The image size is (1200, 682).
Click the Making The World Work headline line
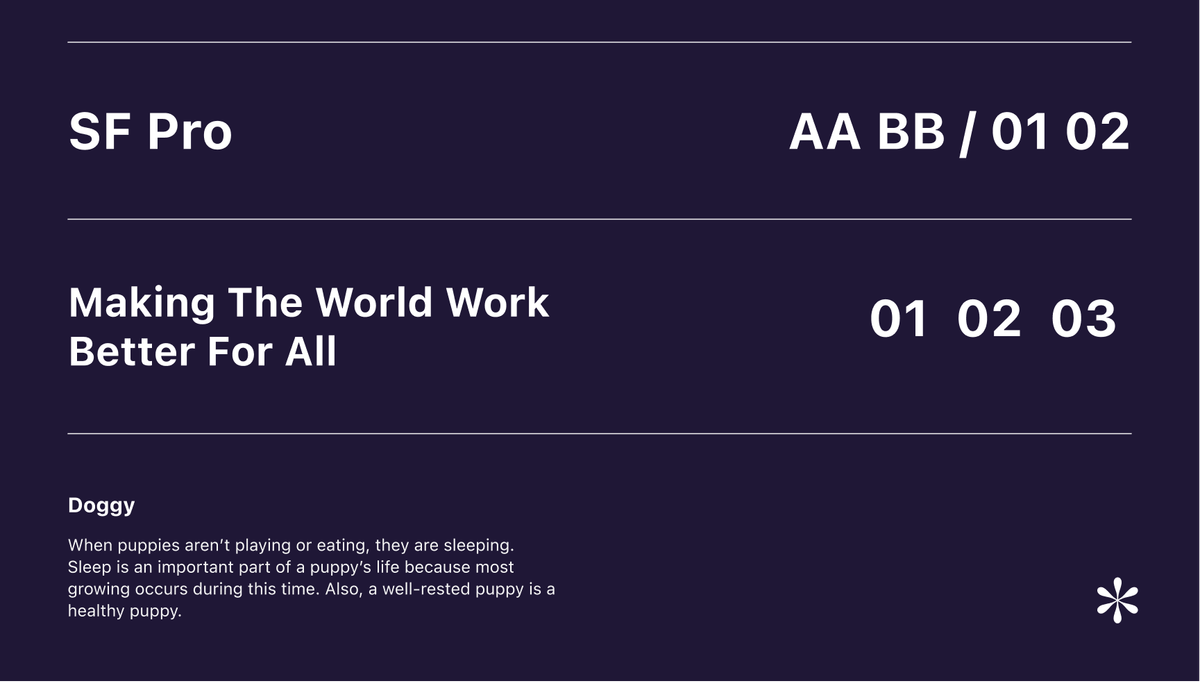[309, 302]
